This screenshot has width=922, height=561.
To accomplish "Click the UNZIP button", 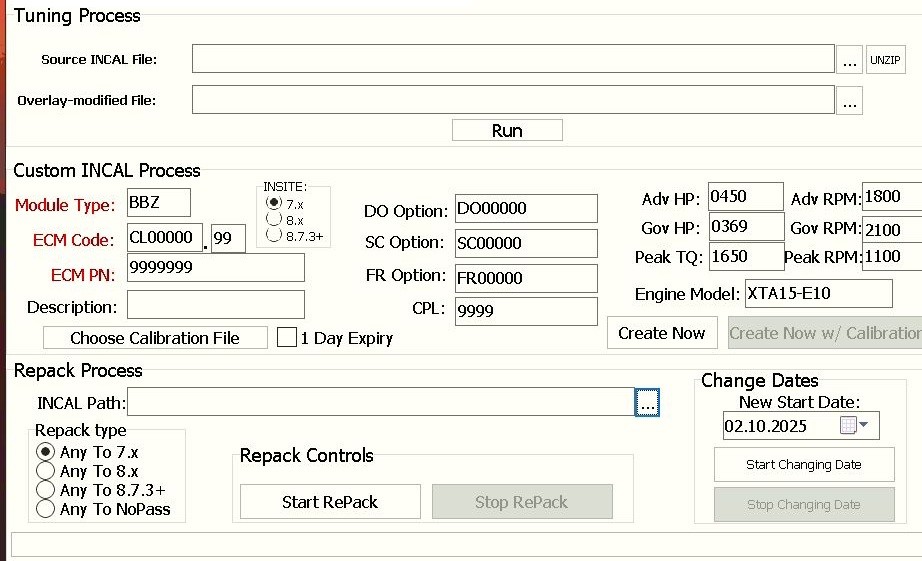I will (x=885, y=60).
